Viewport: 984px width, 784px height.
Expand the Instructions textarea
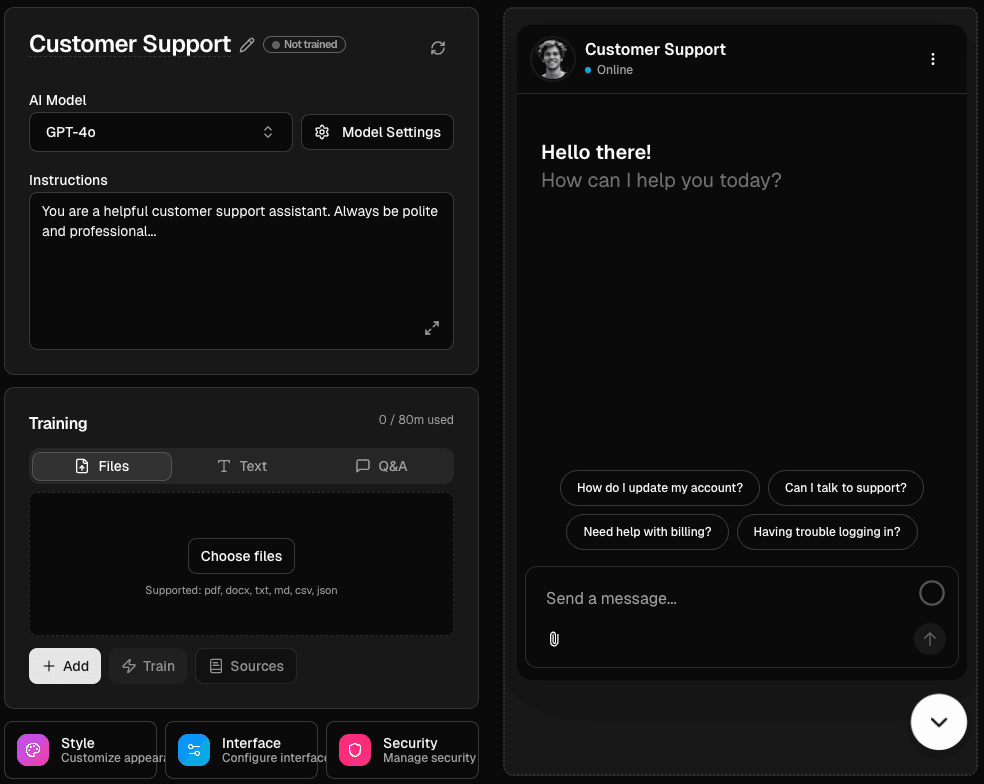pyautogui.click(x=432, y=327)
